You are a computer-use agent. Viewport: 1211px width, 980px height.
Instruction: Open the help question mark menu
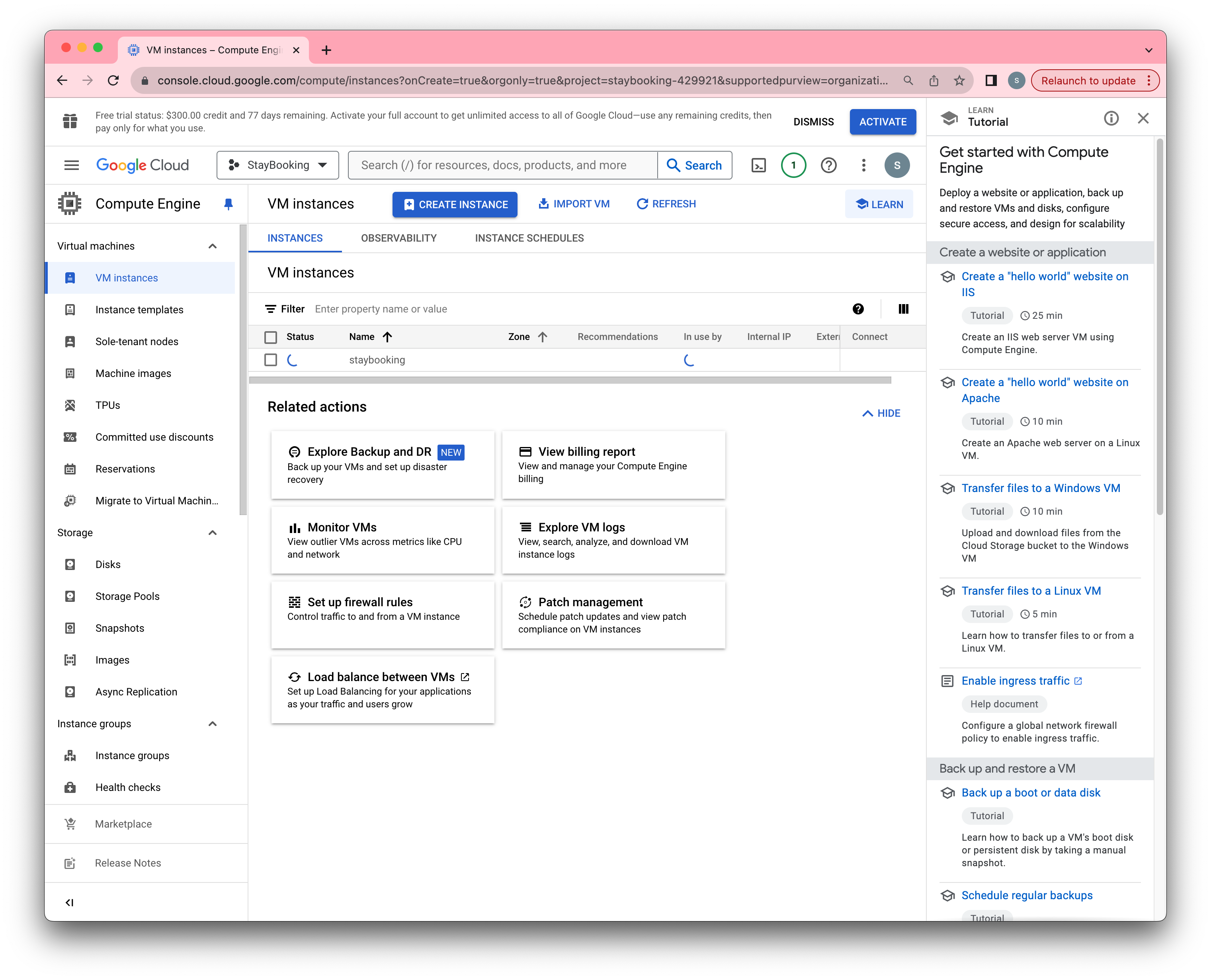click(828, 166)
